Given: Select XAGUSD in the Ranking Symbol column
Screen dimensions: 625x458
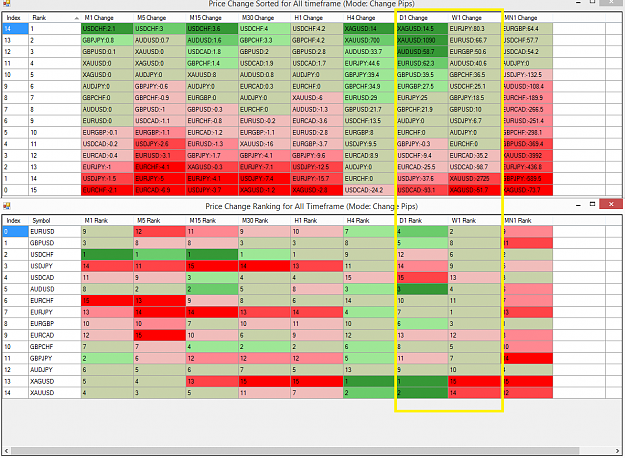Looking at the screenshot, I should click(x=55, y=381).
